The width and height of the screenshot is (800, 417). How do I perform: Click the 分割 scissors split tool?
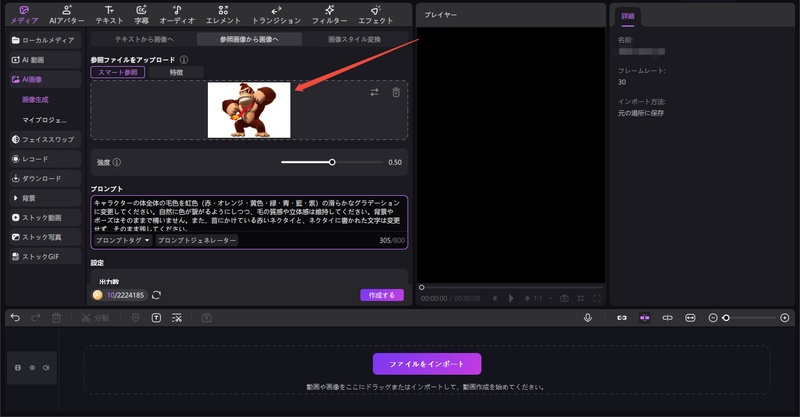coord(95,318)
